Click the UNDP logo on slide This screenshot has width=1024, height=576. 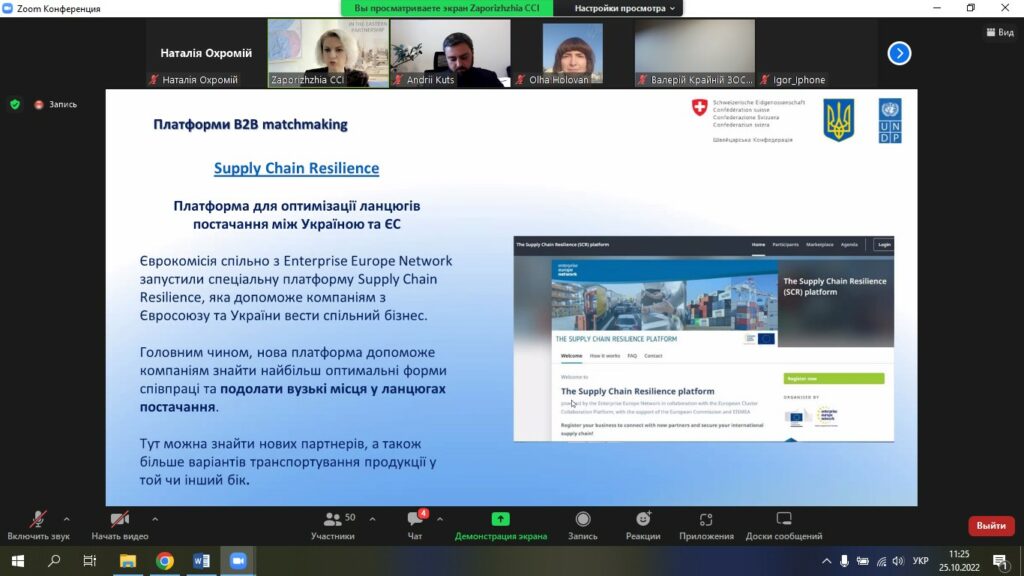pyautogui.click(x=890, y=120)
